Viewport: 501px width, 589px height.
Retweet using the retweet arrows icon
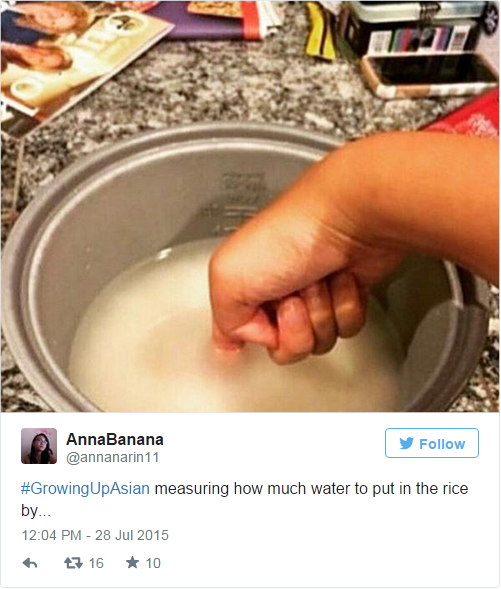tap(73, 563)
